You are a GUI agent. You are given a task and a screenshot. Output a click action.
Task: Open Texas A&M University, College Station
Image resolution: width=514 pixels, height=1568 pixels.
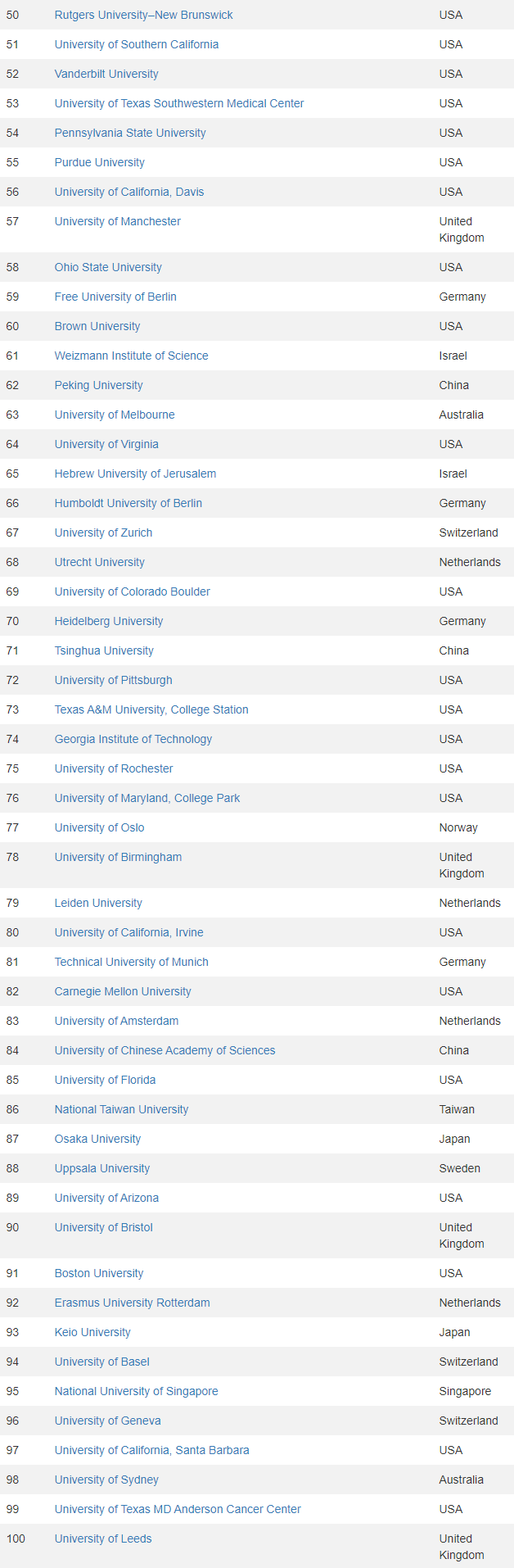click(151, 709)
